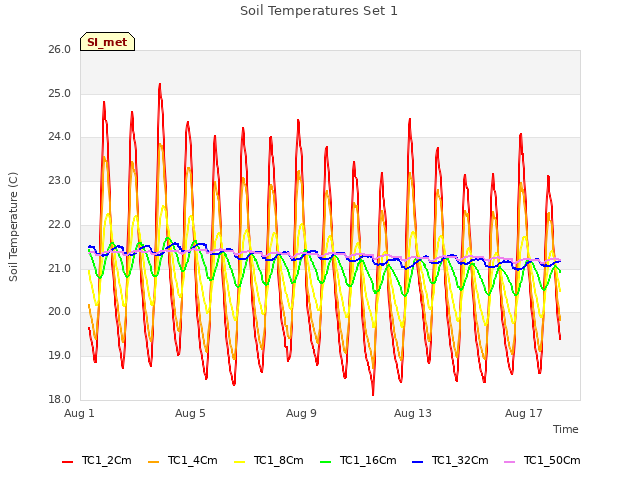Click the 26.0 y-axis tick label
The height and width of the screenshot is (480, 640).
[60, 49]
